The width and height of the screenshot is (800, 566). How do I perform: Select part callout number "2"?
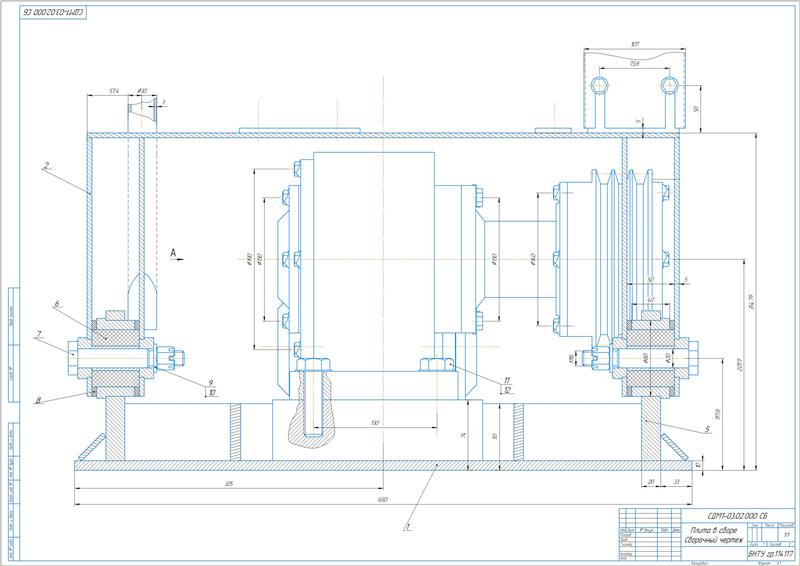[46, 165]
